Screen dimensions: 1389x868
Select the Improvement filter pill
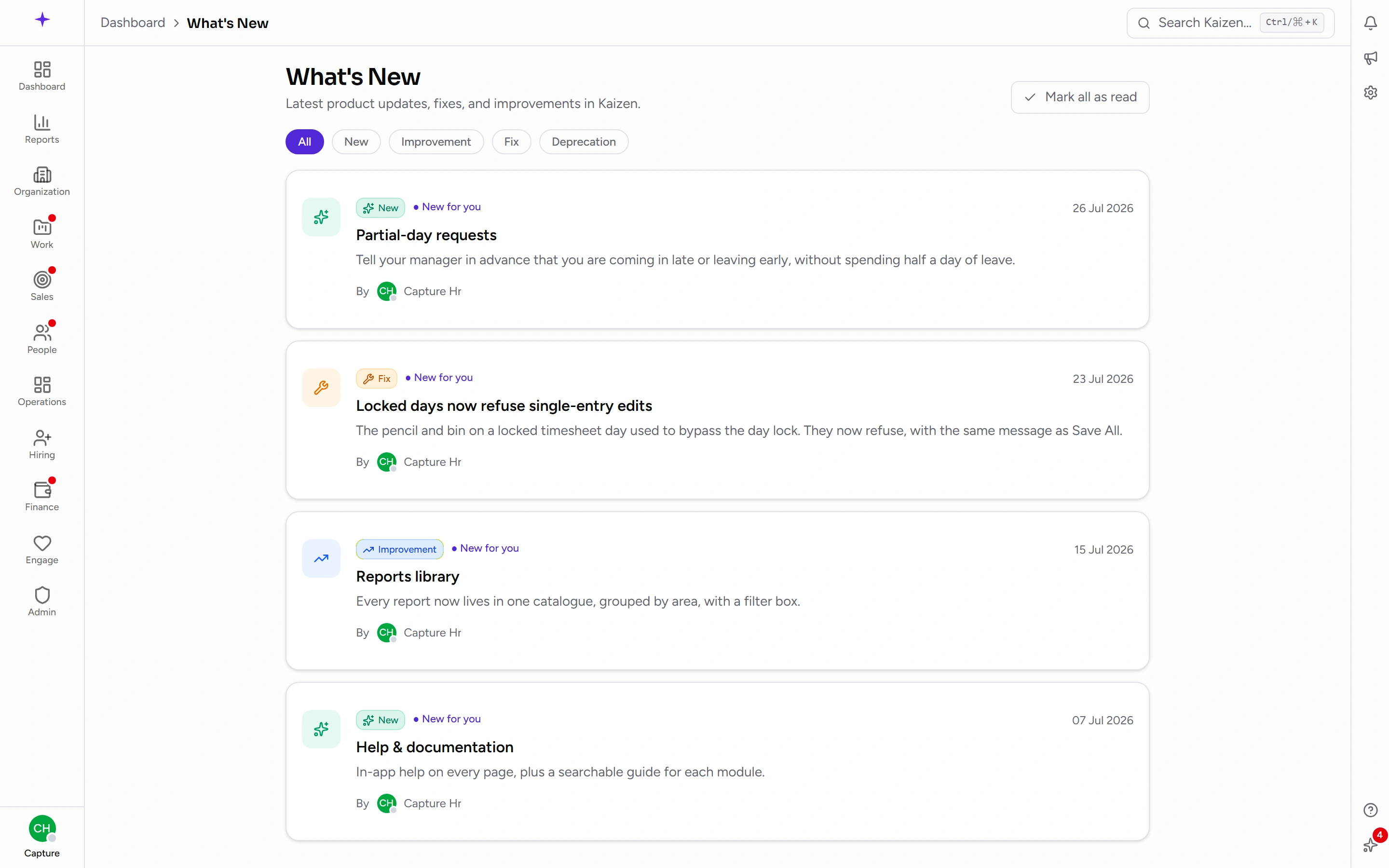(x=436, y=142)
